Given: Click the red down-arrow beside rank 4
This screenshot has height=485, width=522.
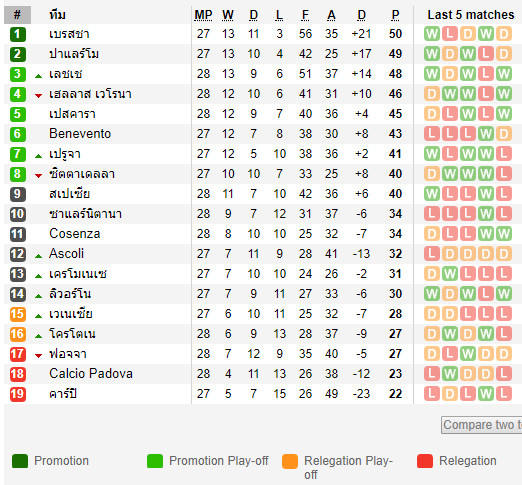Looking at the screenshot, I should click(39, 96).
